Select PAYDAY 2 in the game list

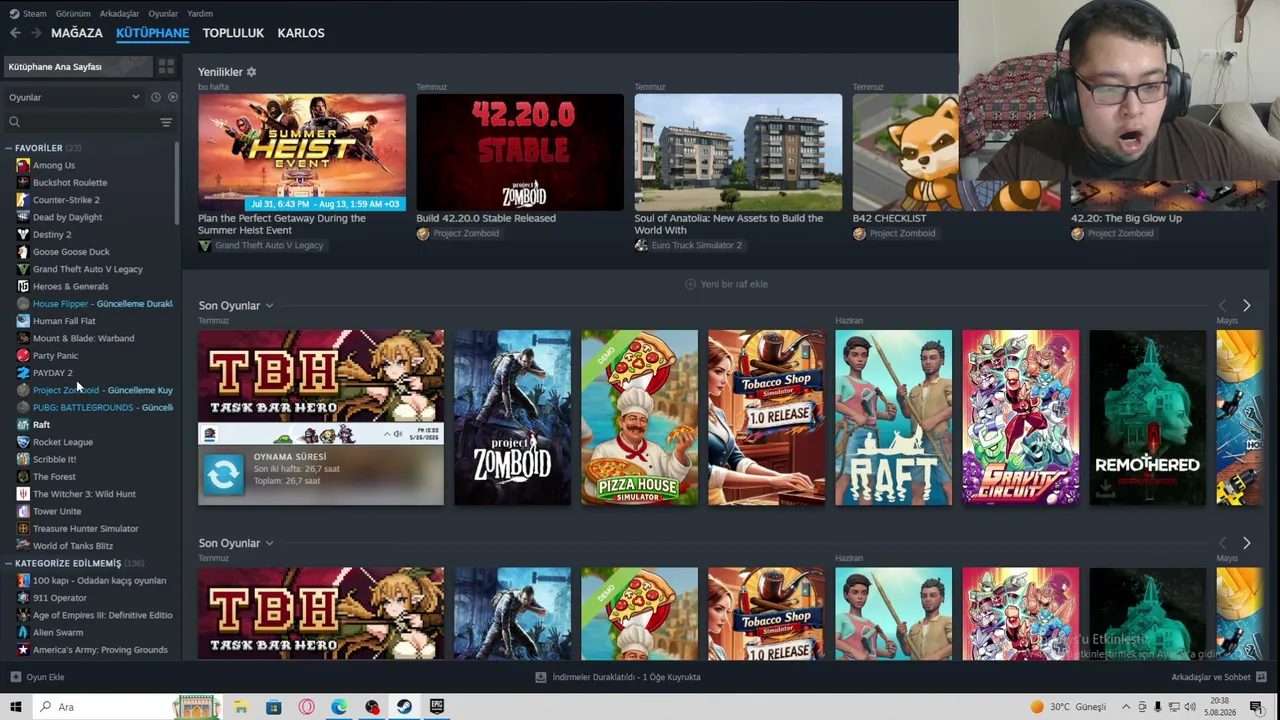(x=53, y=373)
